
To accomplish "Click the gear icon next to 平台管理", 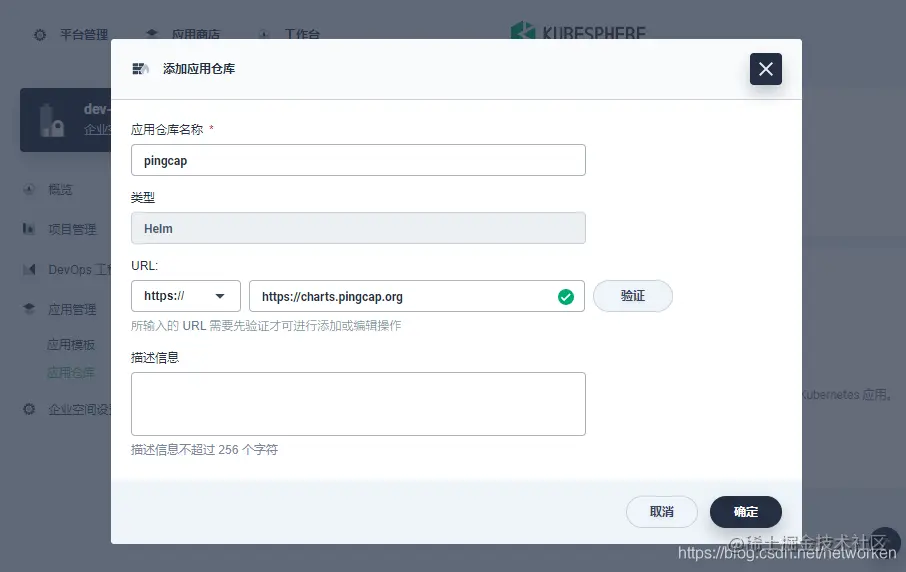I will pyautogui.click(x=40, y=35).
